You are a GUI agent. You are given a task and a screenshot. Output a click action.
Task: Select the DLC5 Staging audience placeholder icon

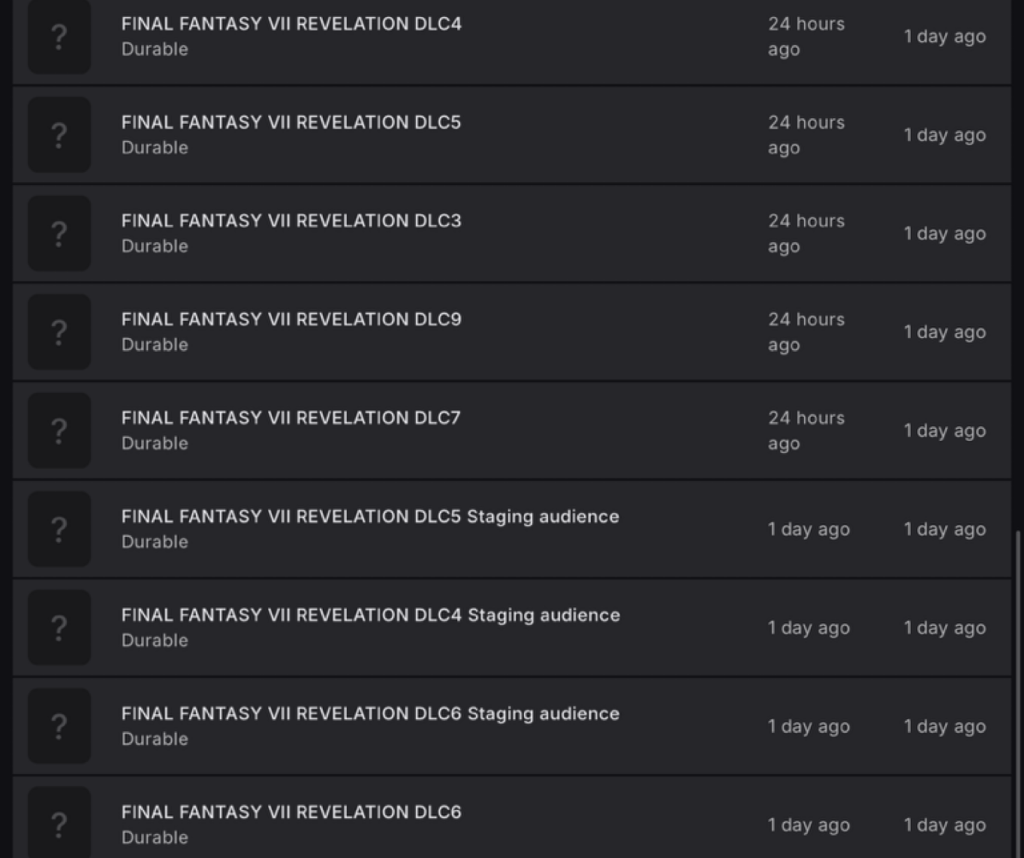(x=59, y=530)
